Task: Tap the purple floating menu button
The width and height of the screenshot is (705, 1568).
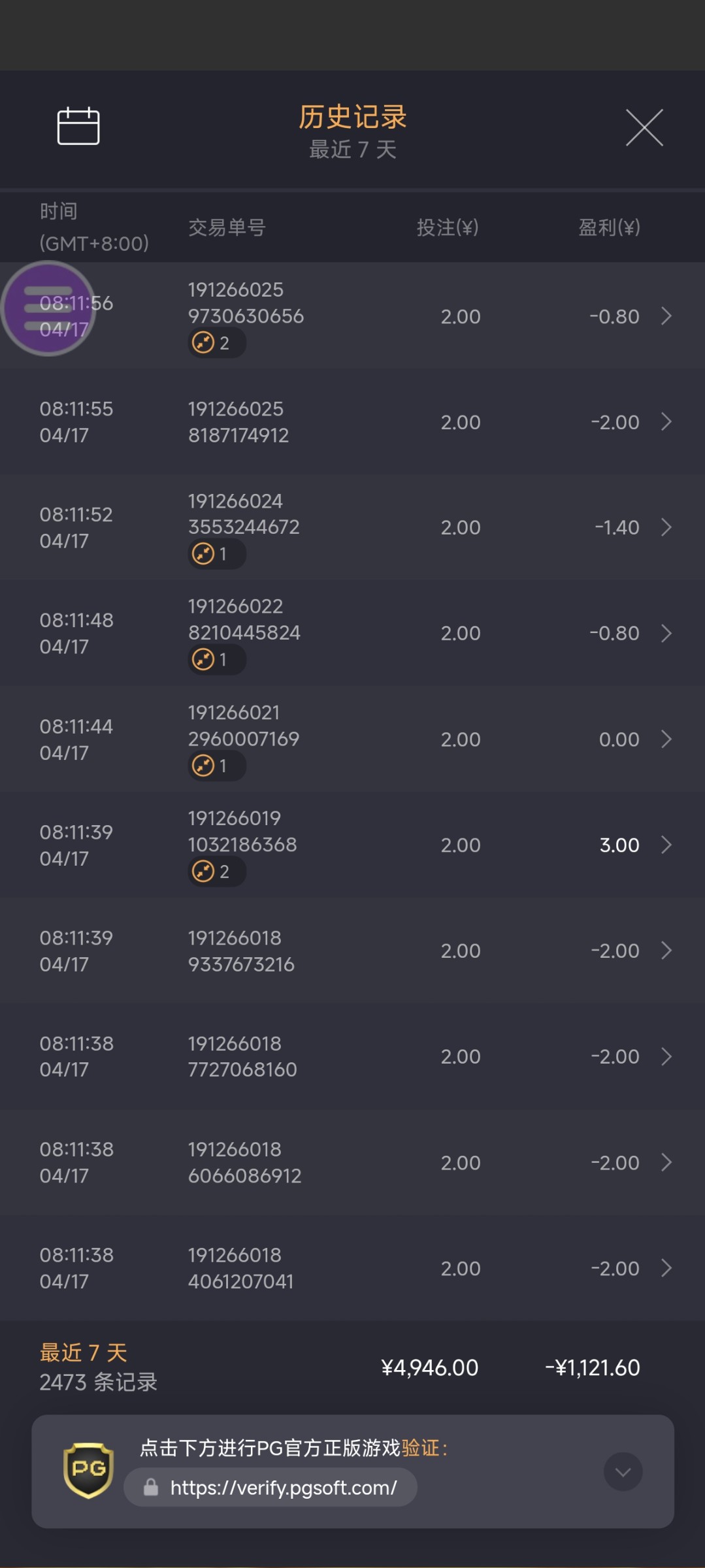Action: [48, 308]
